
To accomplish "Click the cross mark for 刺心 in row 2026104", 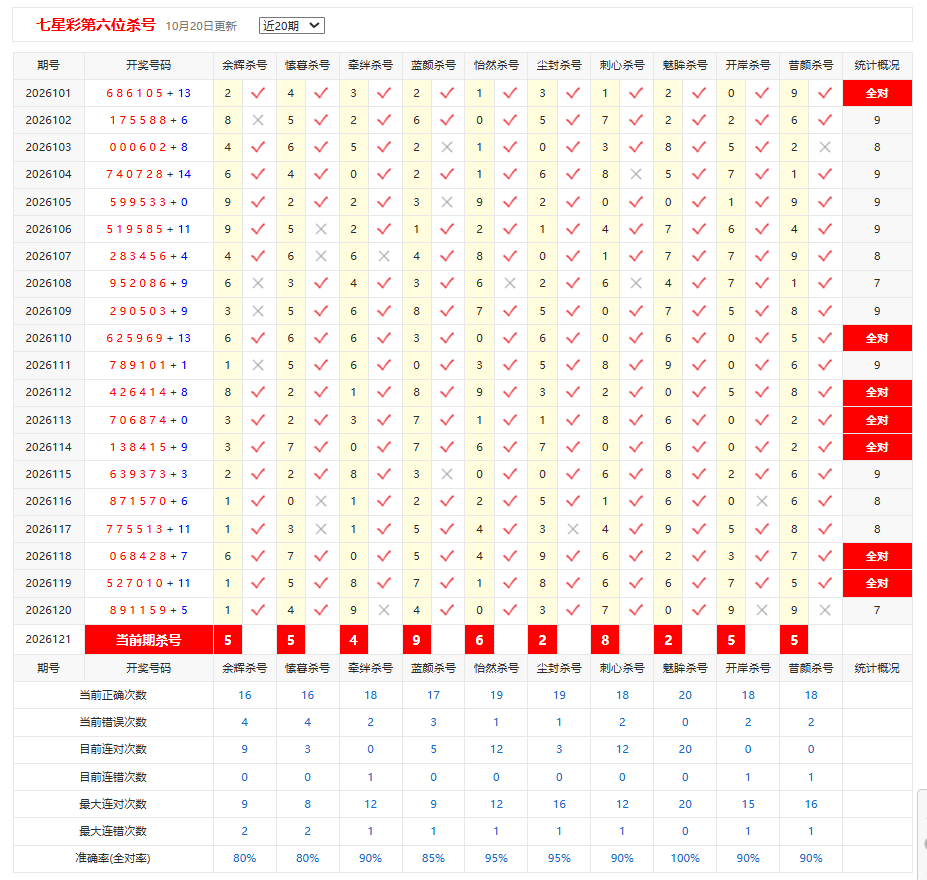I will pos(636,174).
